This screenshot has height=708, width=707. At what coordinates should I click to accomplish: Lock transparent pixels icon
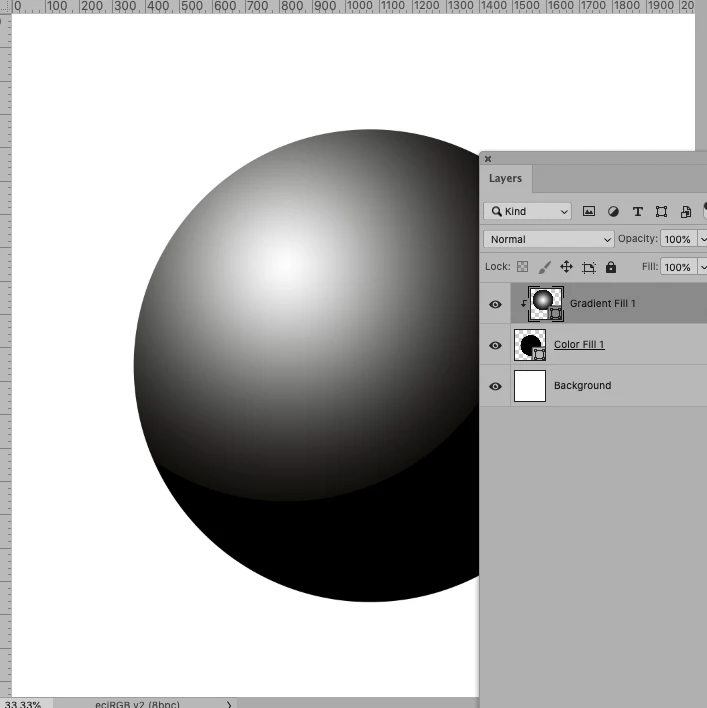pos(522,267)
